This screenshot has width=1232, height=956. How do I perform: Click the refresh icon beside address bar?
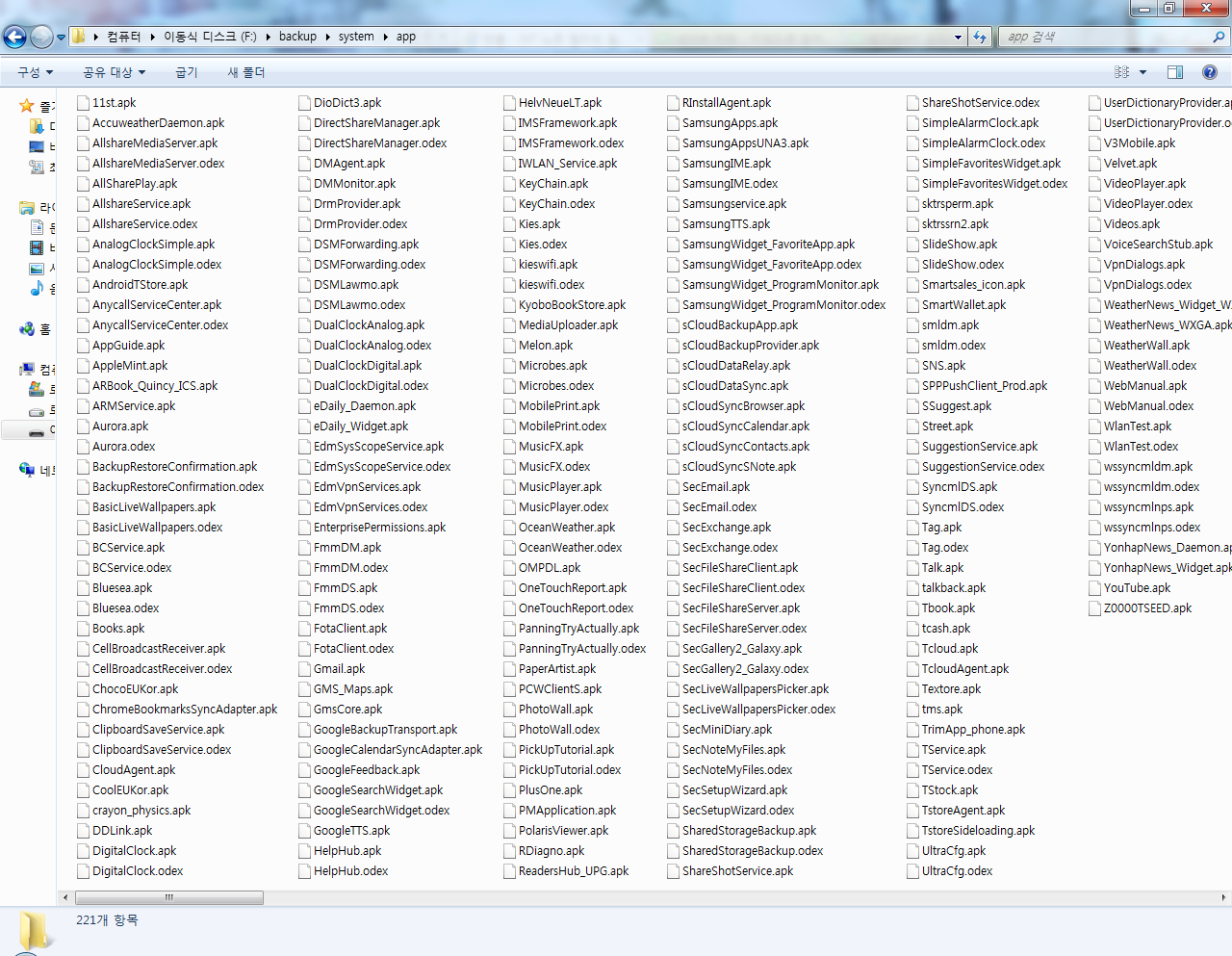tap(980, 37)
